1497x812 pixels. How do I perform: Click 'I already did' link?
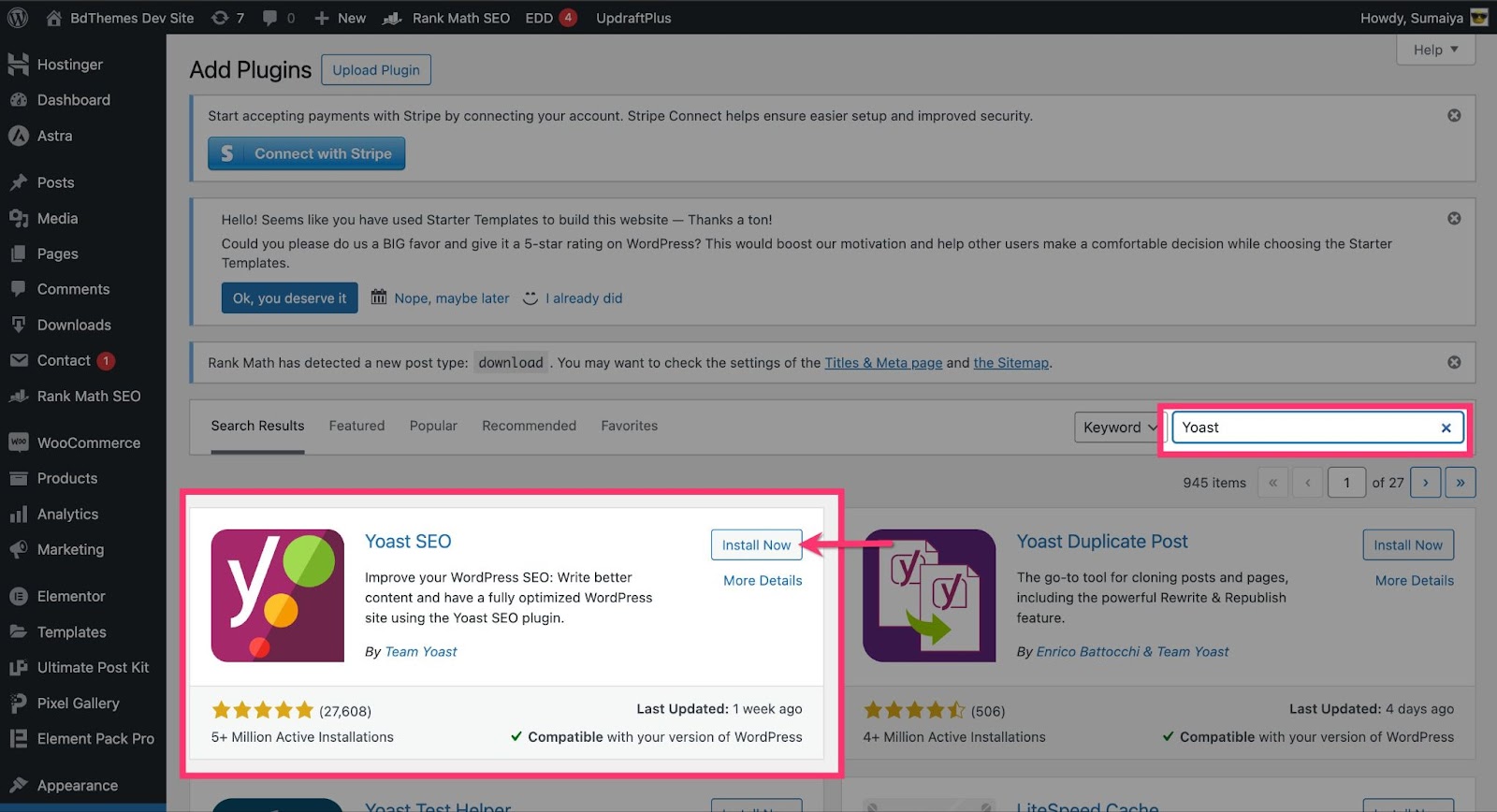(x=584, y=298)
